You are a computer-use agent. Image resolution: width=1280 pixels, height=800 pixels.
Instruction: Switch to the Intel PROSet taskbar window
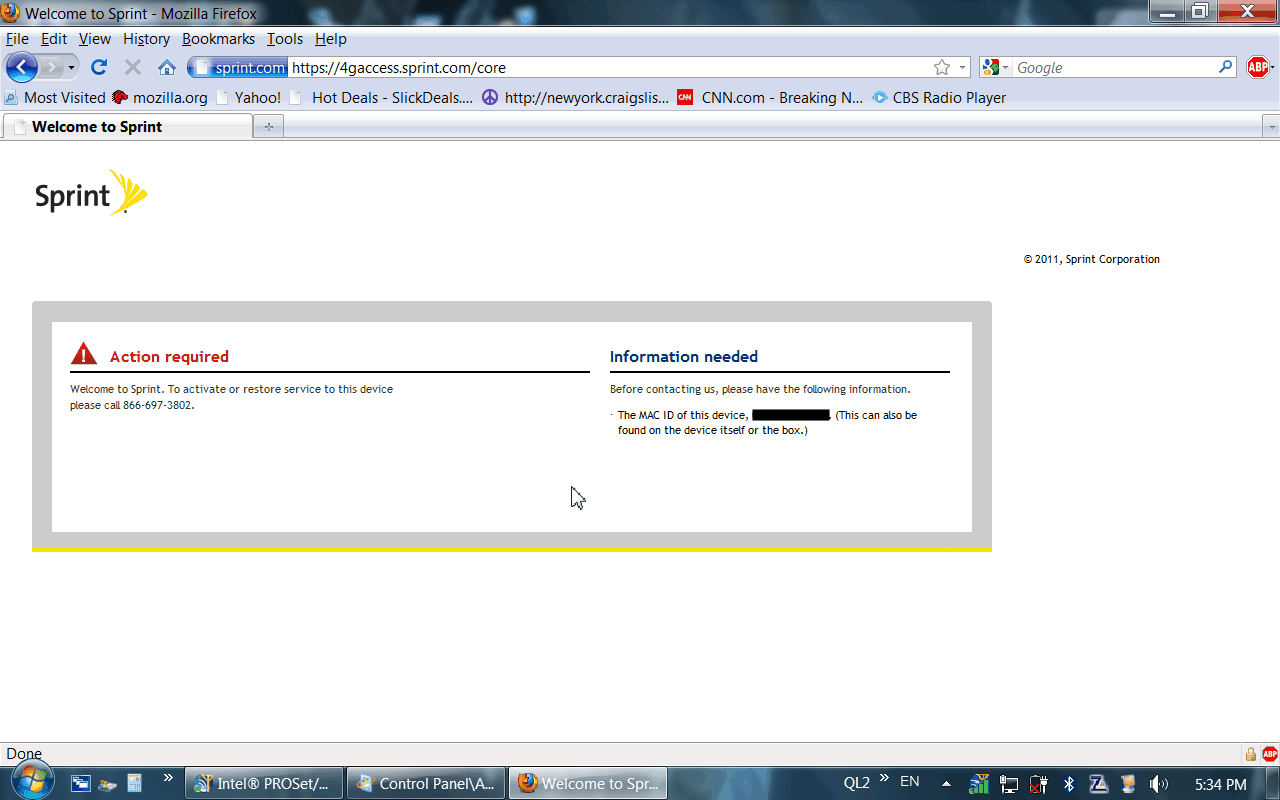click(x=265, y=784)
